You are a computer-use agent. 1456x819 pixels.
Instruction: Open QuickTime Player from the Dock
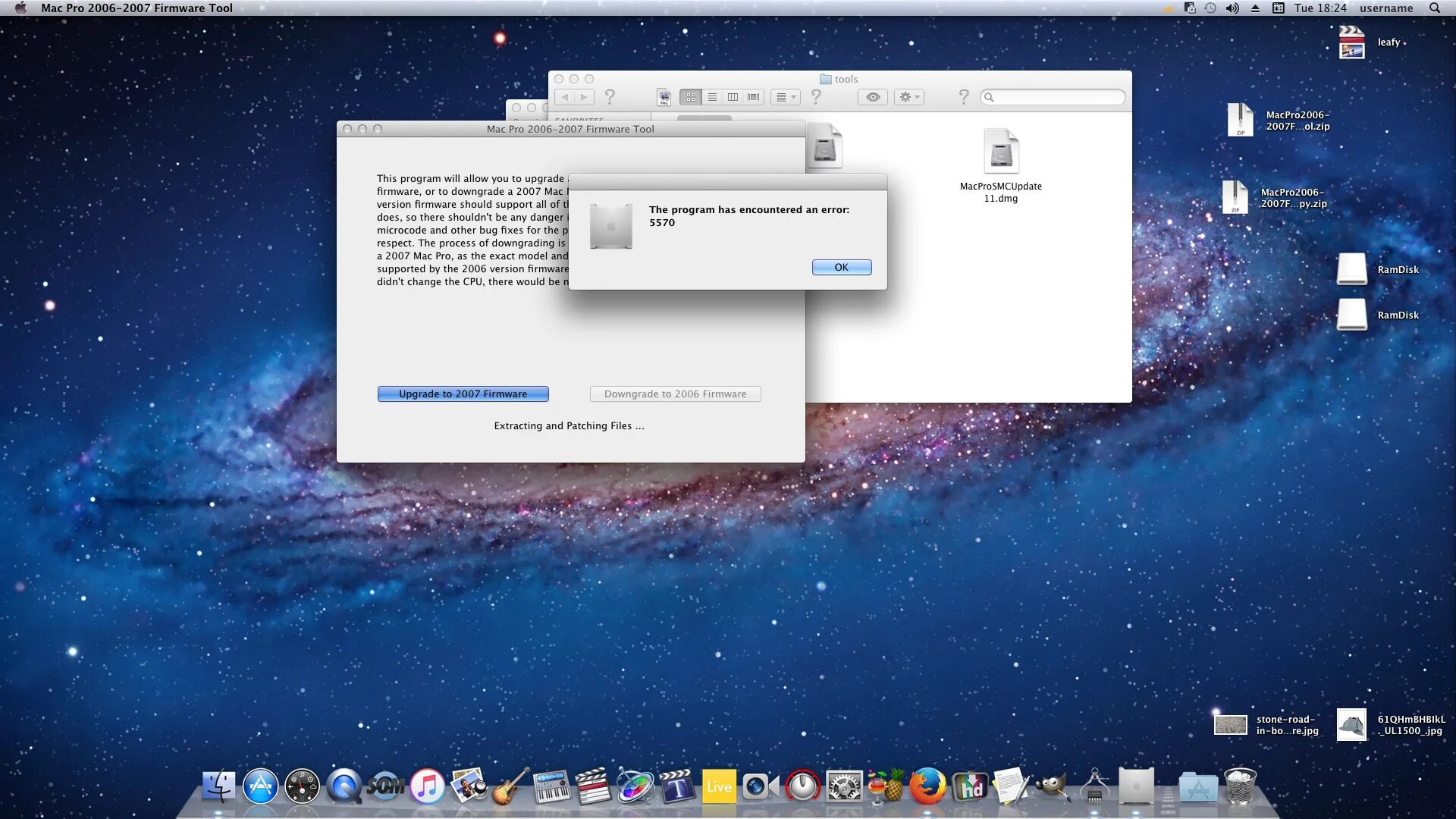[x=344, y=786]
